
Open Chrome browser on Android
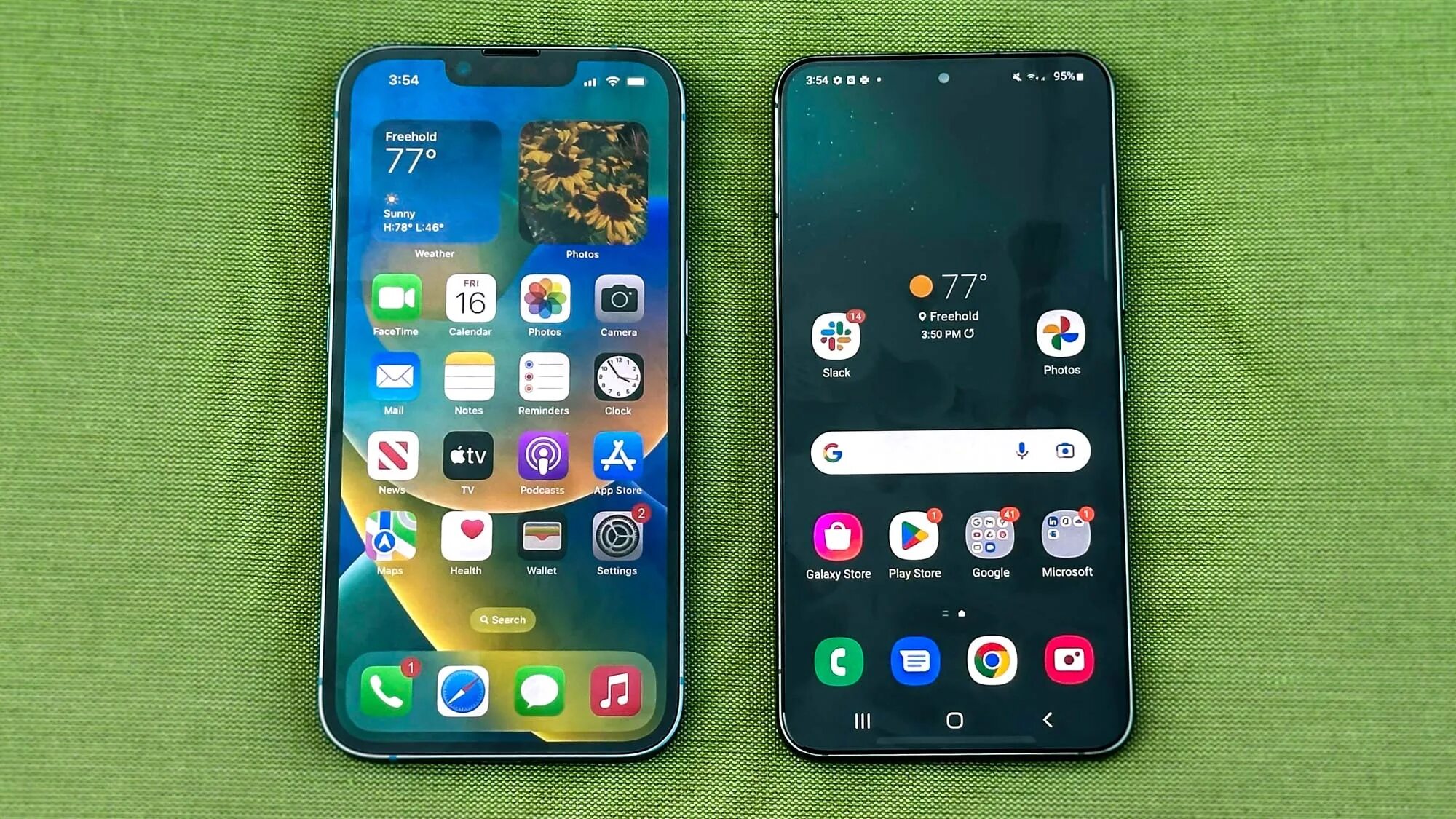point(990,660)
